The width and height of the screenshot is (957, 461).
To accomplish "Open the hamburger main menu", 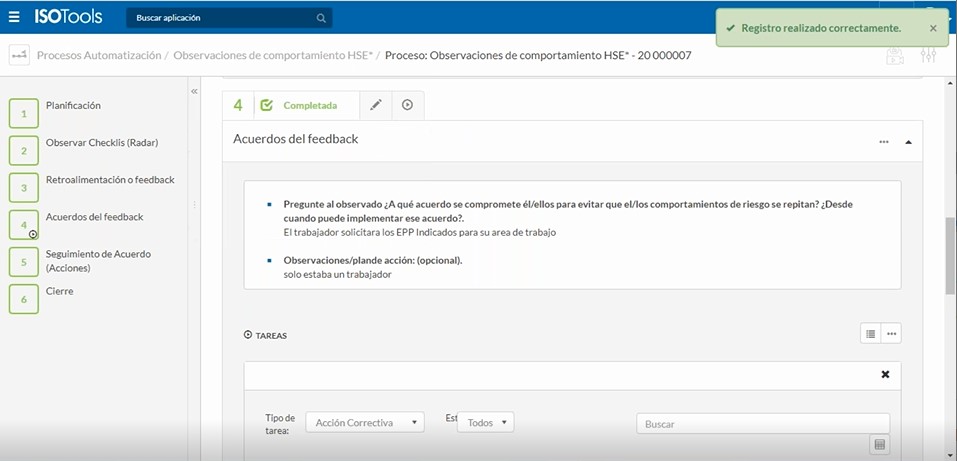I will pyautogui.click(x=14, y=17).
